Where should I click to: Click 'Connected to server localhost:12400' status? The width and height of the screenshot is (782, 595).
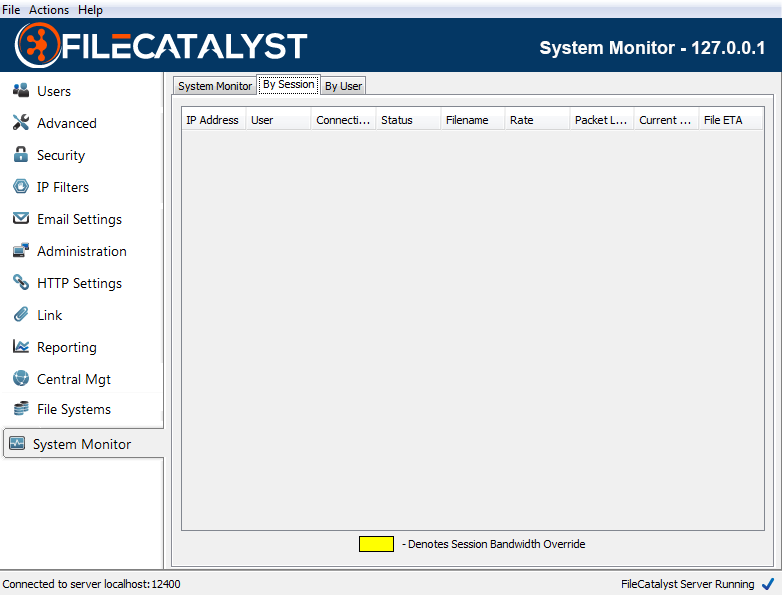[x=91, y=584]
